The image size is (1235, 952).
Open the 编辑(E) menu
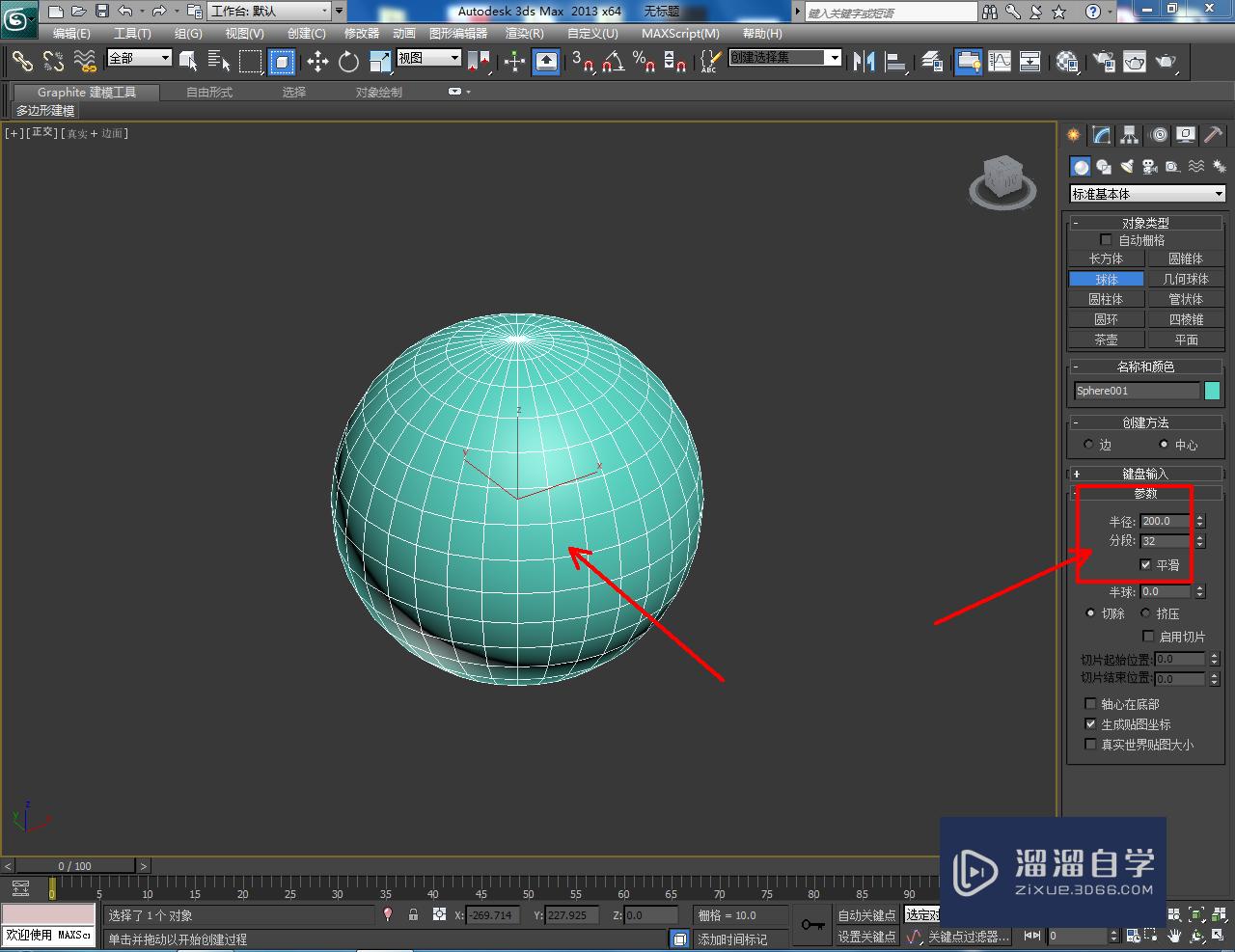coord(71,34)
